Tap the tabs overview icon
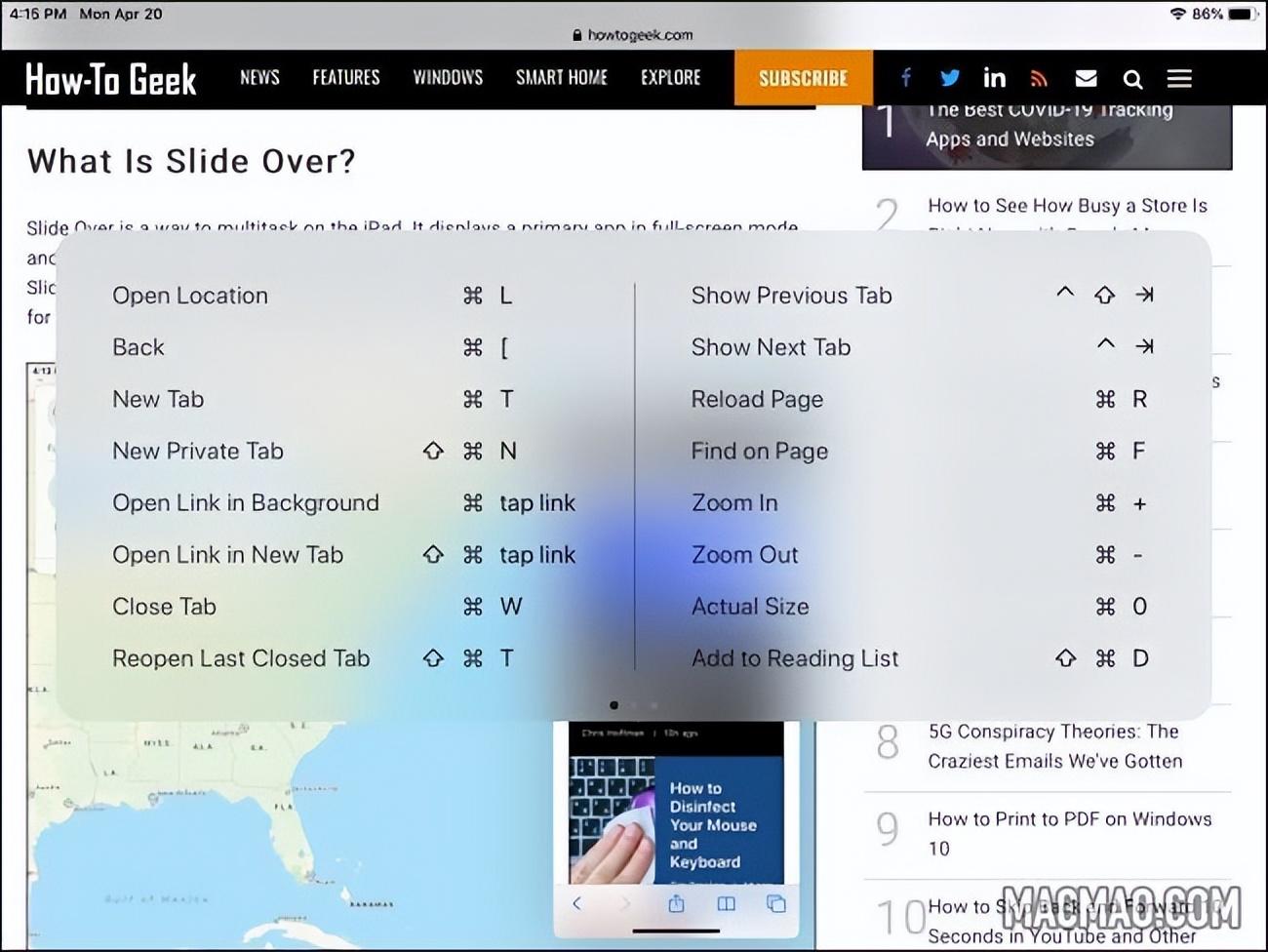 [776, 904]
